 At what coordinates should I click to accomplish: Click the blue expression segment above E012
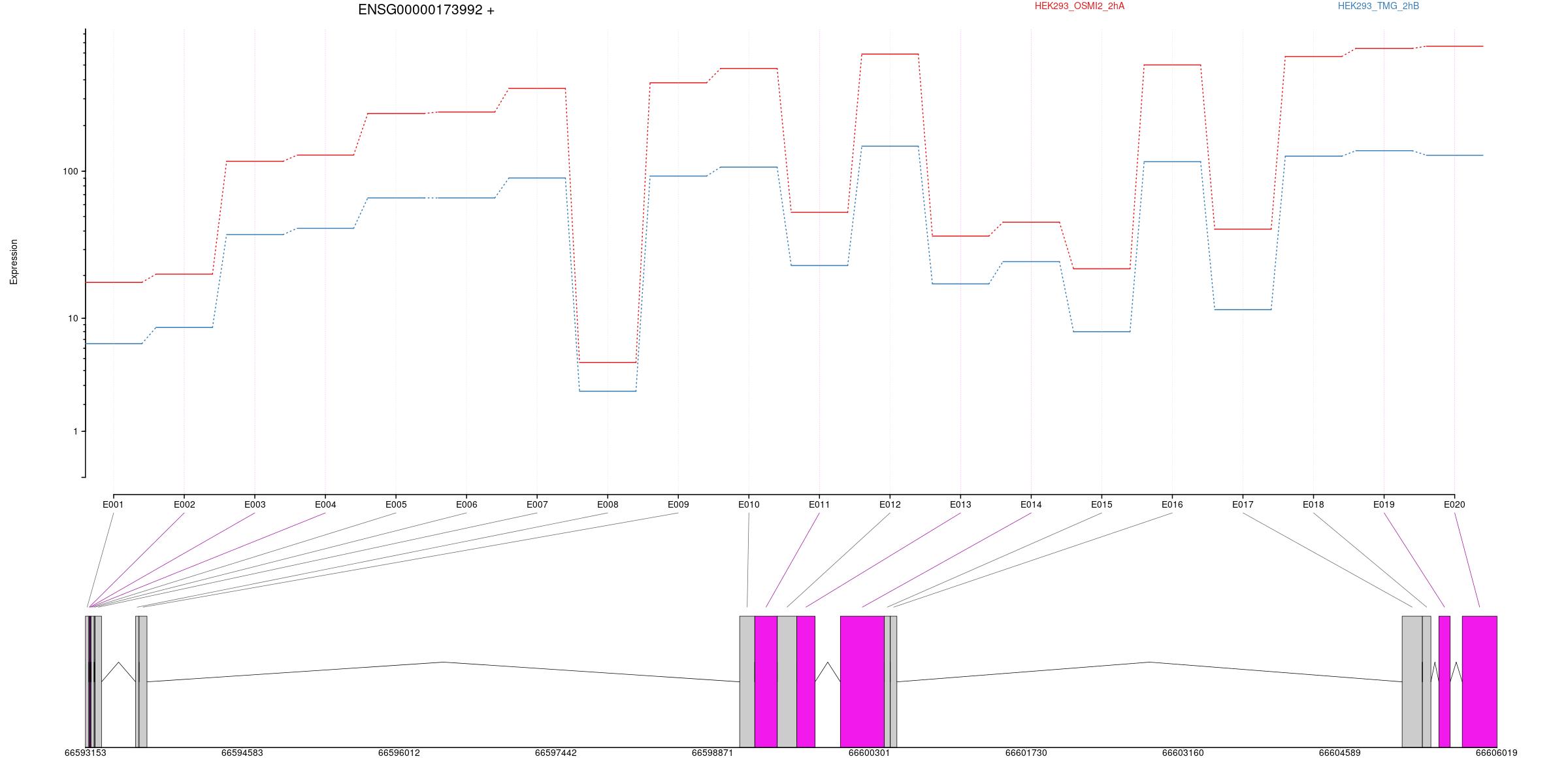(890, 146)
